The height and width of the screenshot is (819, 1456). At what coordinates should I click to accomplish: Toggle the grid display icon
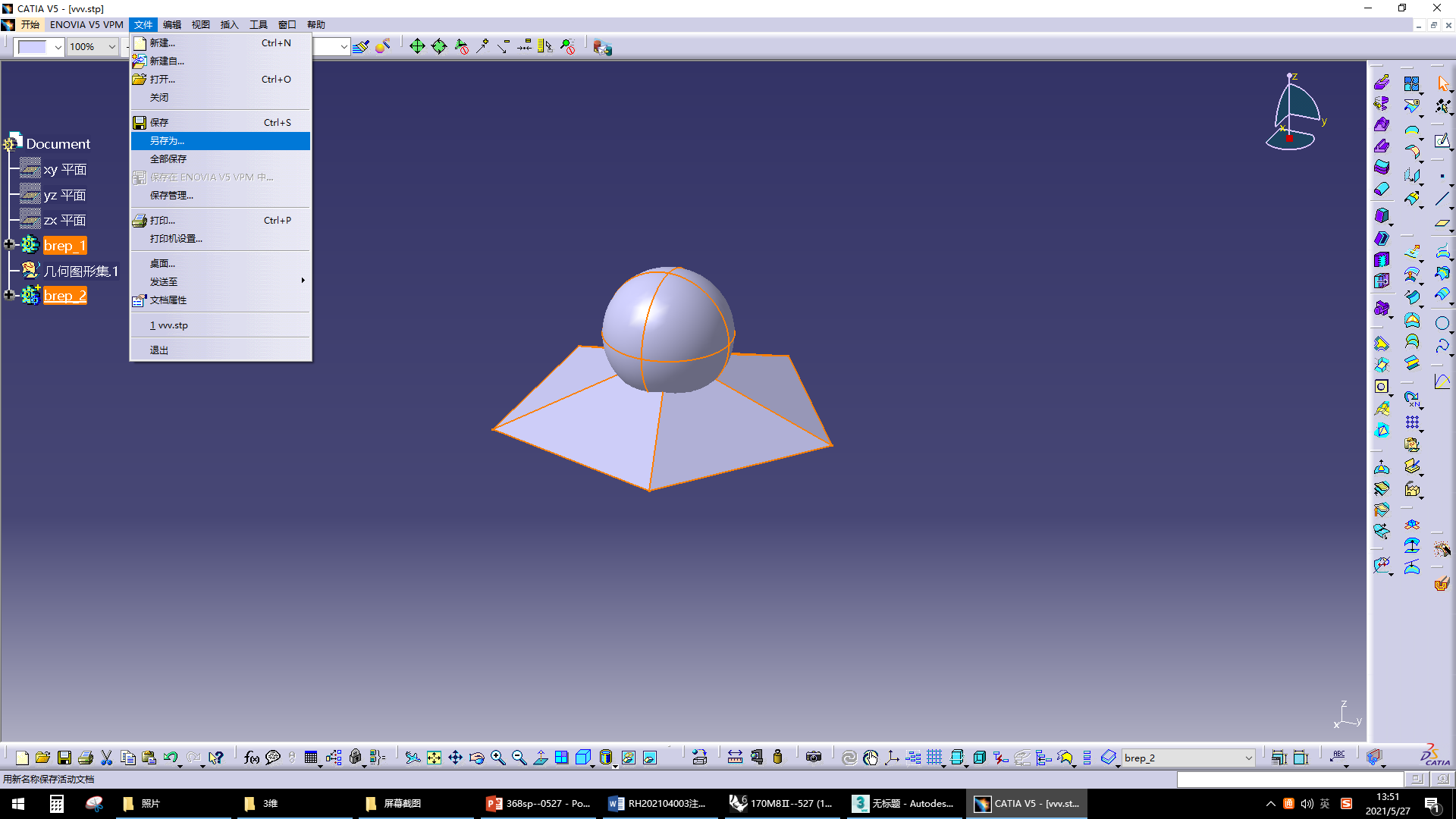(934, 758)
